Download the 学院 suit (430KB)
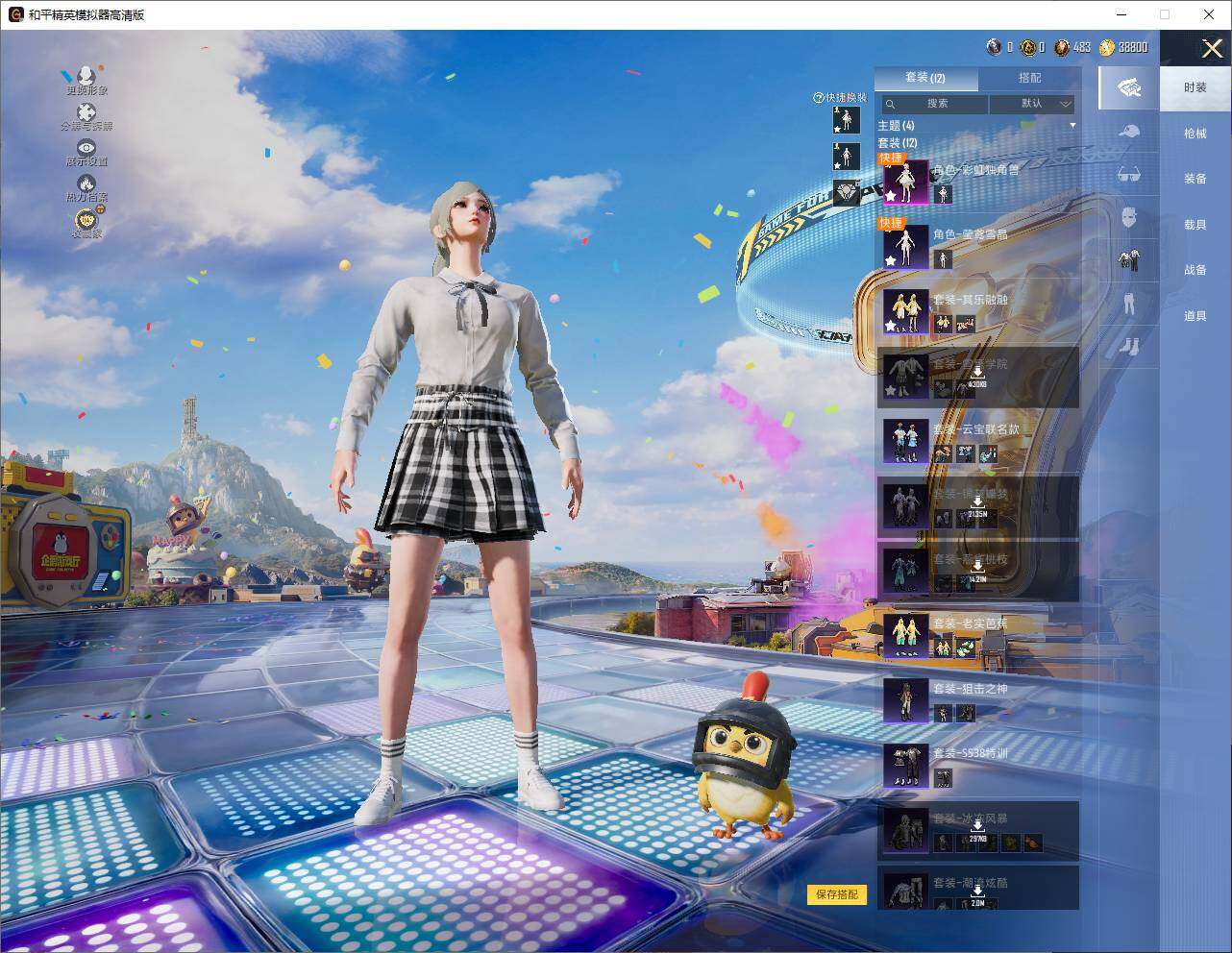The image size is (1232, 953). (x=977, y=377)
